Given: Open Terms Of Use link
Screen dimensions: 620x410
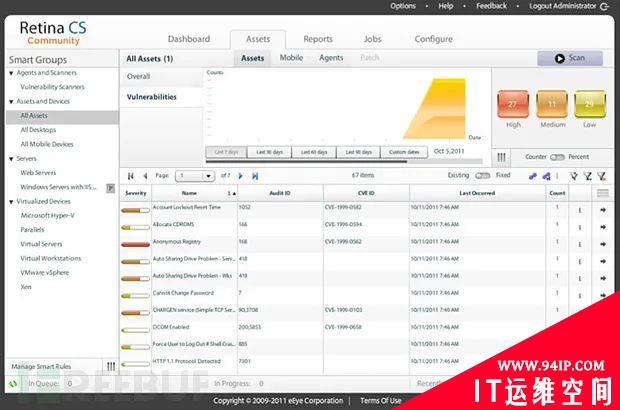Looking at the screenshot, I should point(380,401).
